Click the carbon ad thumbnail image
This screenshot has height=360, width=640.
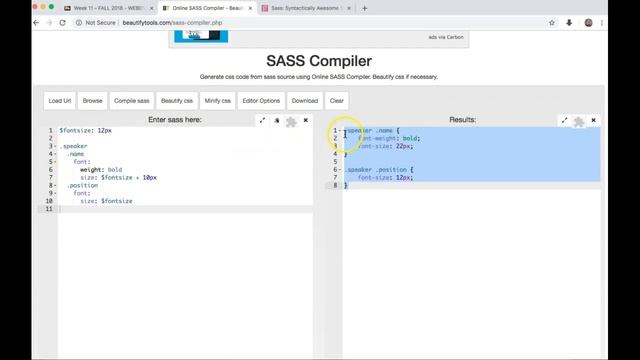point(201,36)
